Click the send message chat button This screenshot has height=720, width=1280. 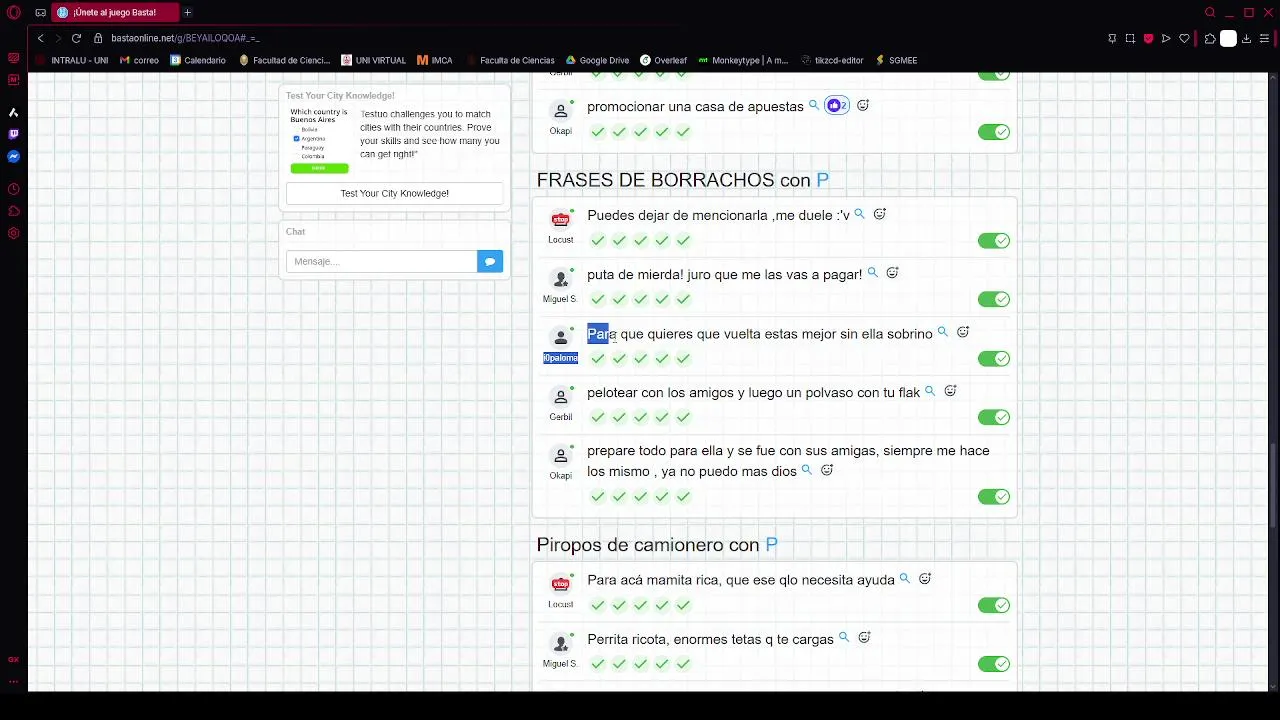pyautogui.click(x=490, y=261)
